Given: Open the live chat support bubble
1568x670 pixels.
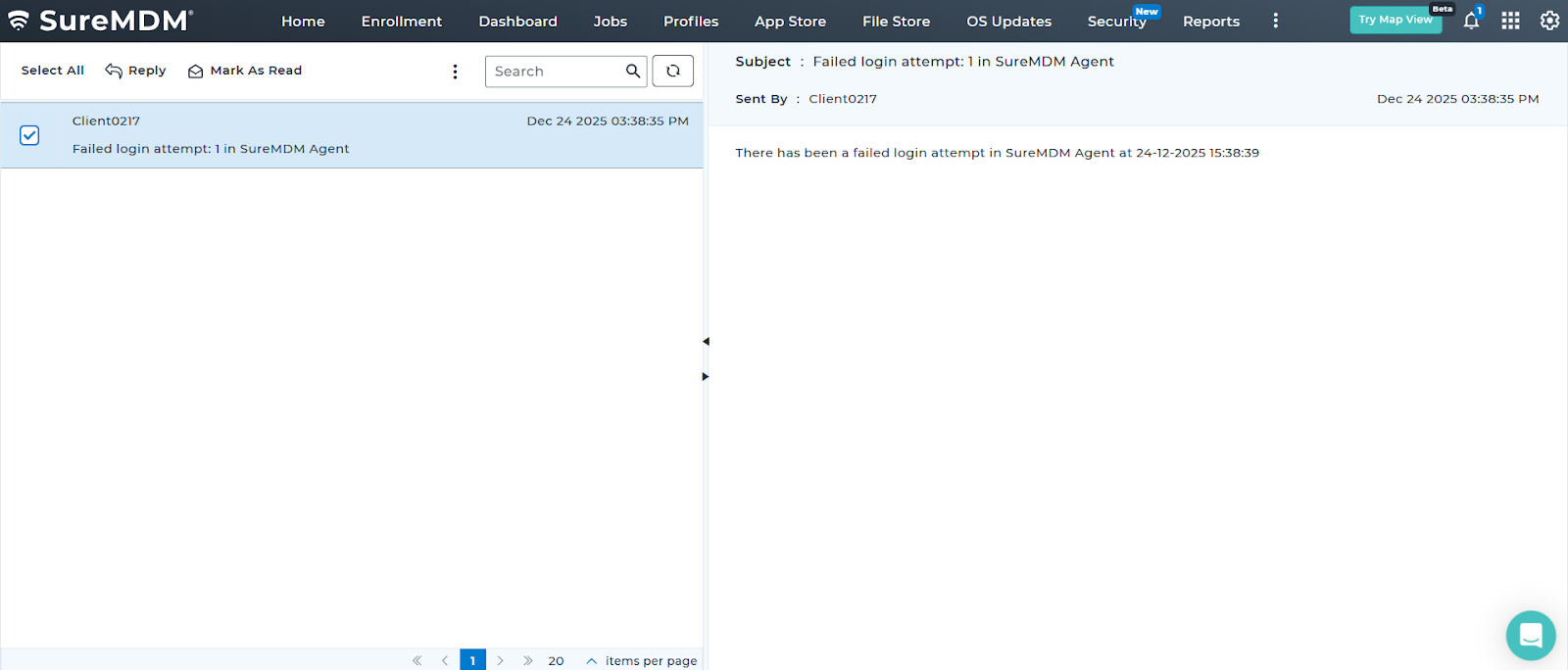Looking at the screenshot, I should (x=1530, y=636).
